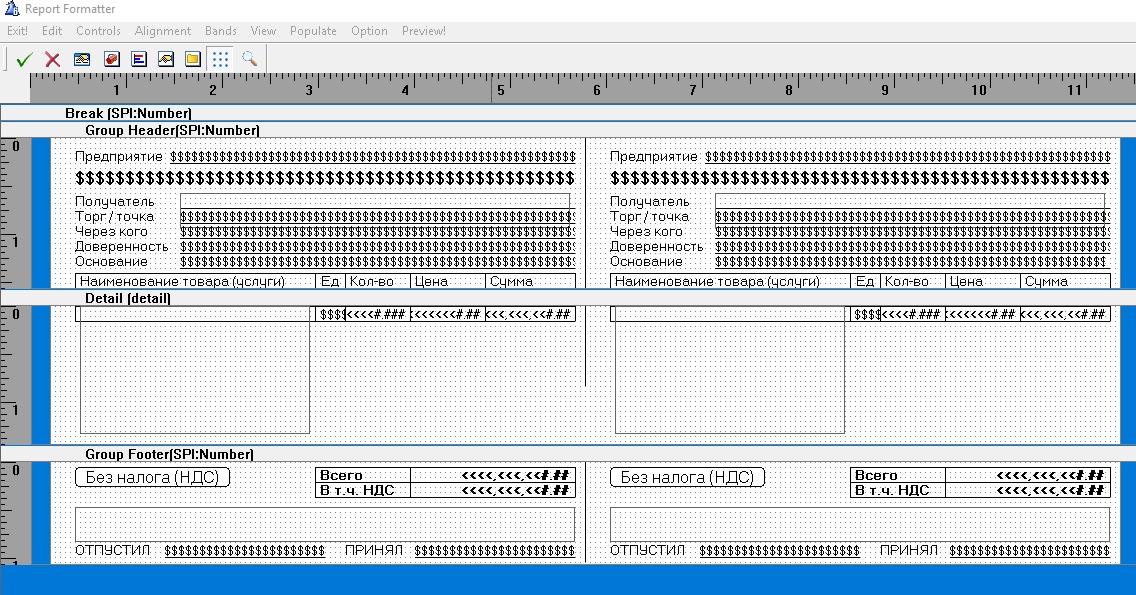The width and height of the screenshot is (1136, 595).
Task: Open the Edit menu
Action: (x=52, y=31)
